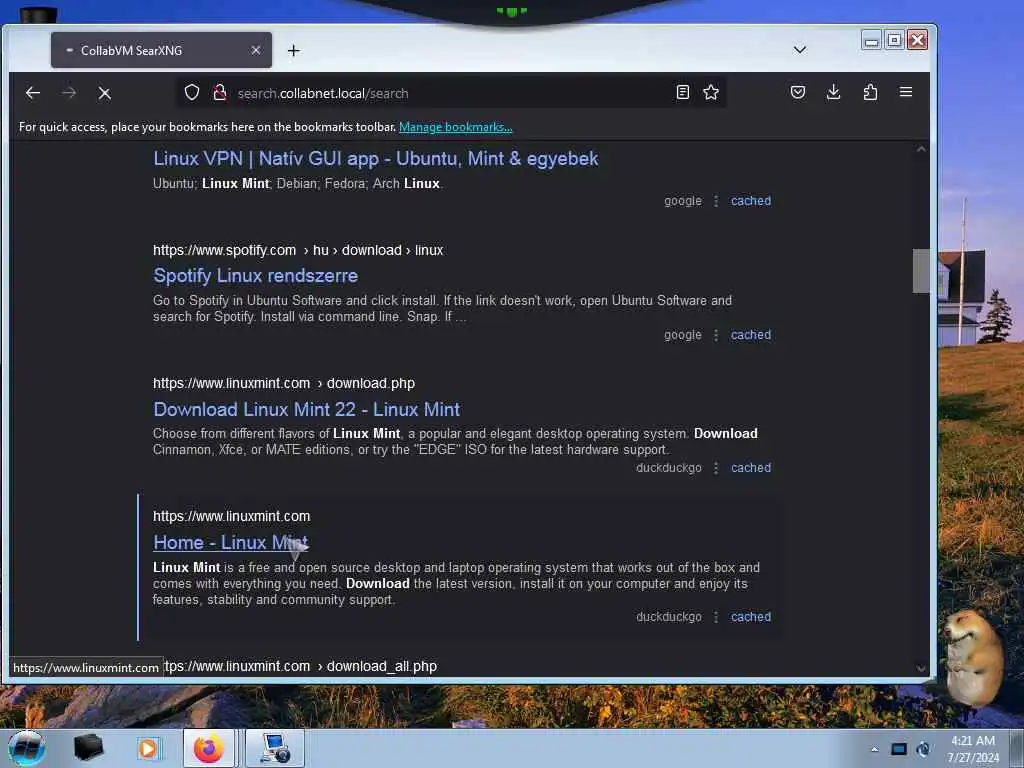The image size is (1024, 768).
Task: Click the forward navigation arrow
Action: (x=69, y=93)
